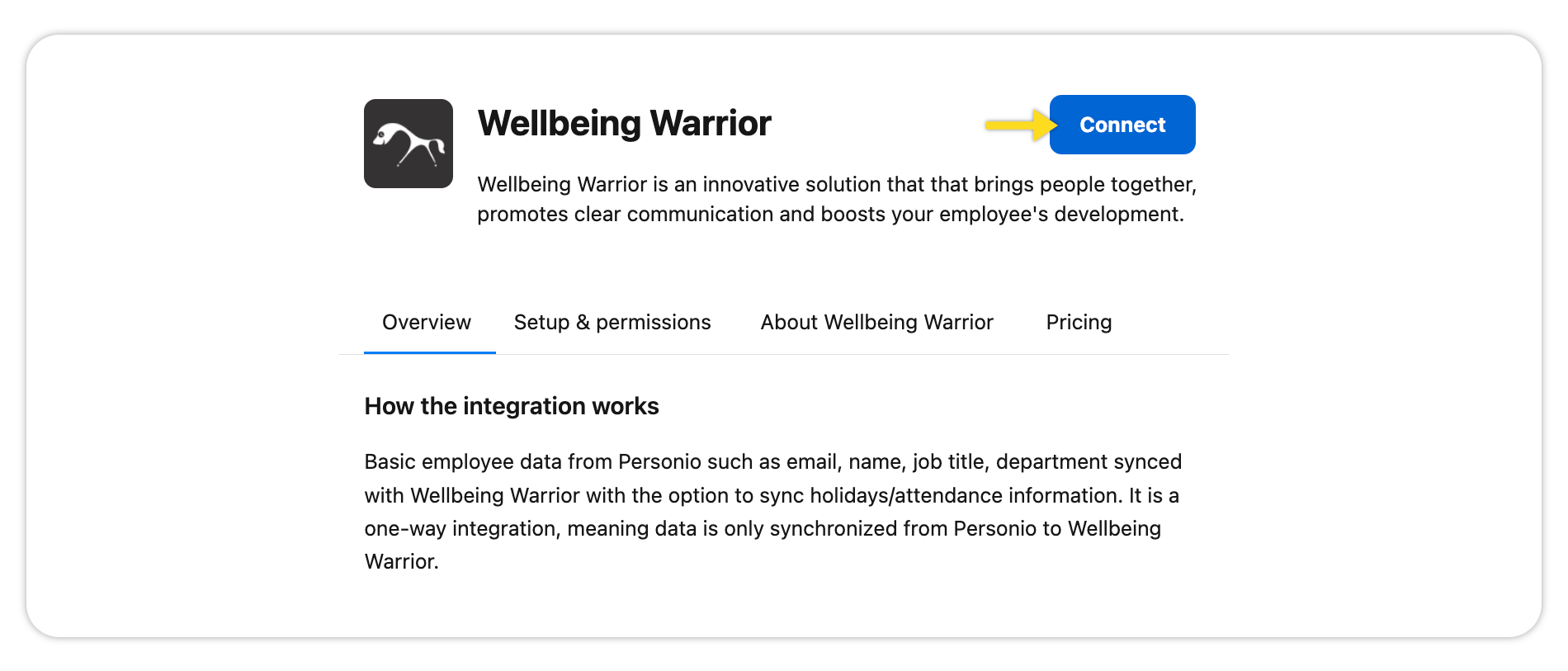
Task: Click "department synced" in the integration text
Action: pos(1089,461)
